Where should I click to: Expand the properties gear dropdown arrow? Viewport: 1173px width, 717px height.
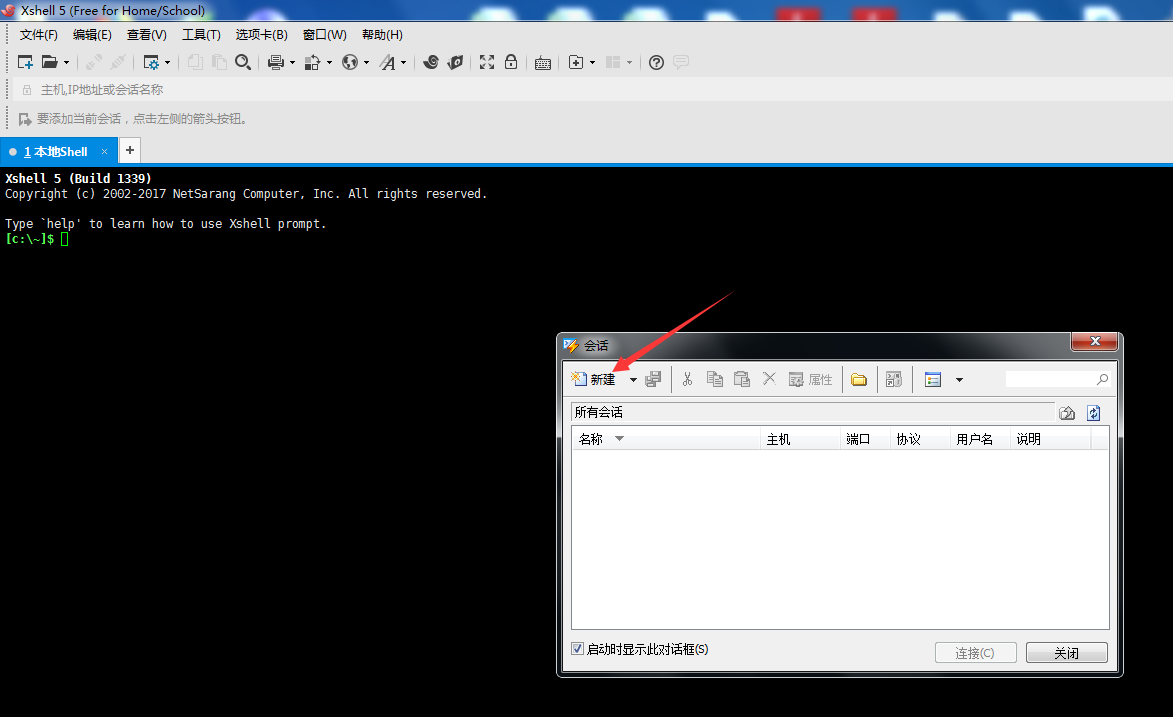(168, 63)
